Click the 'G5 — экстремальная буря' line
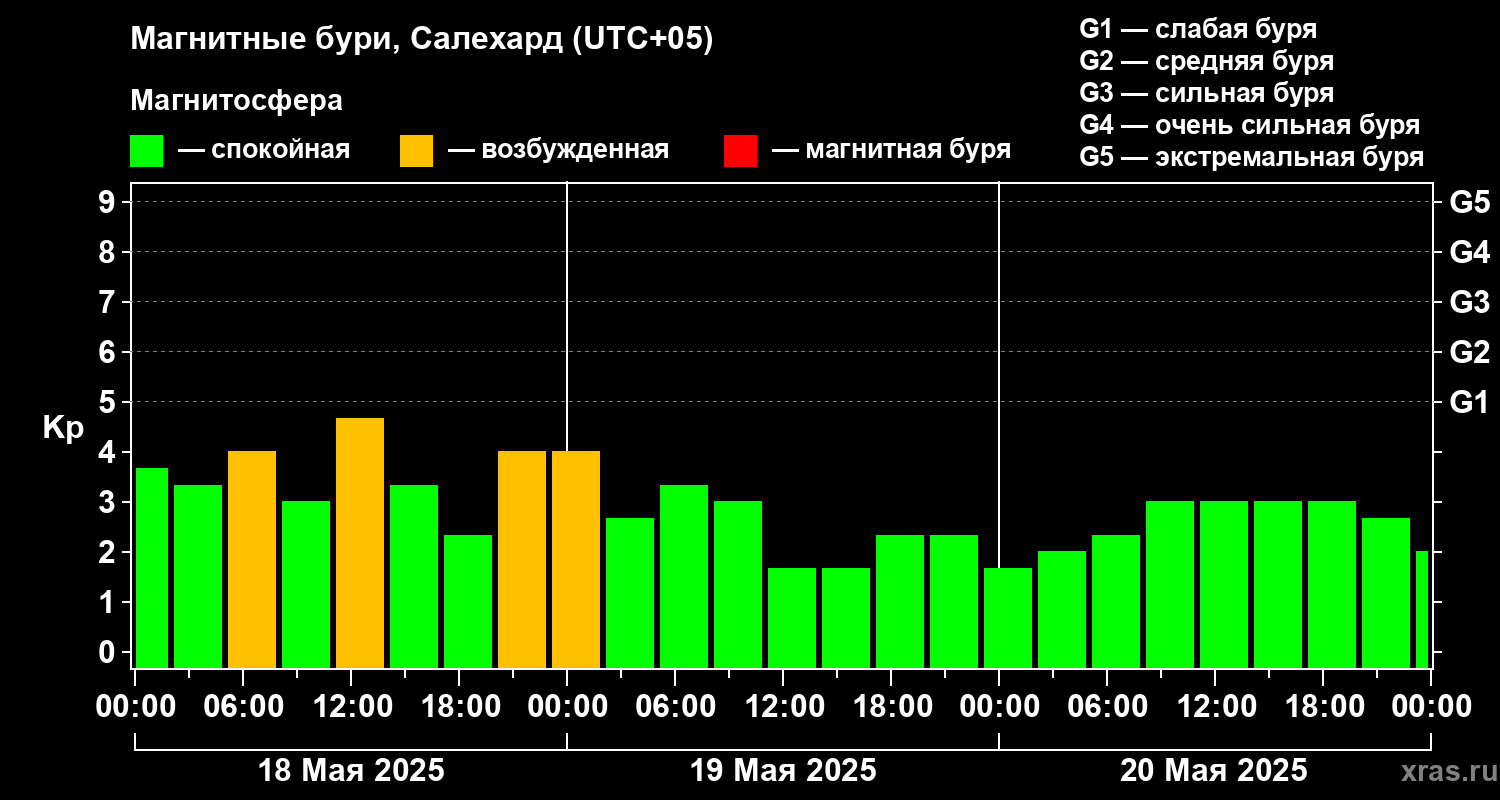 [1251, 157]
